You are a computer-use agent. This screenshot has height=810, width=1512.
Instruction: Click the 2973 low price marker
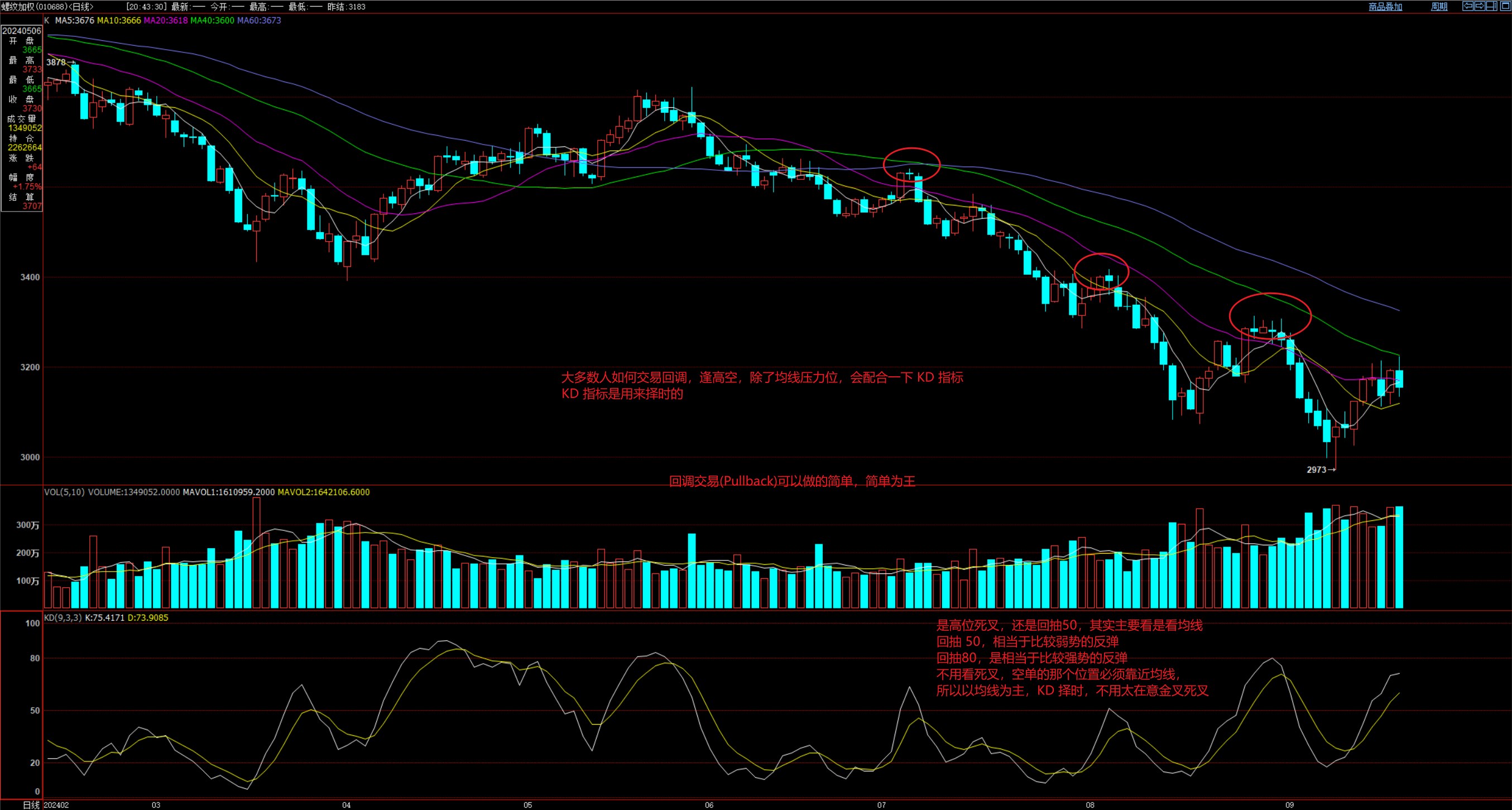[1317, 469]
